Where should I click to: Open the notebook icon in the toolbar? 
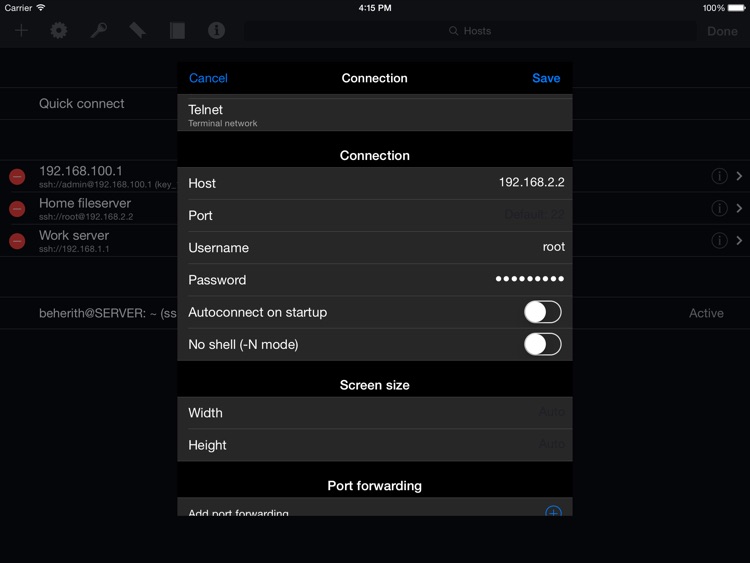pyautogui.click(x=177, y=31)
